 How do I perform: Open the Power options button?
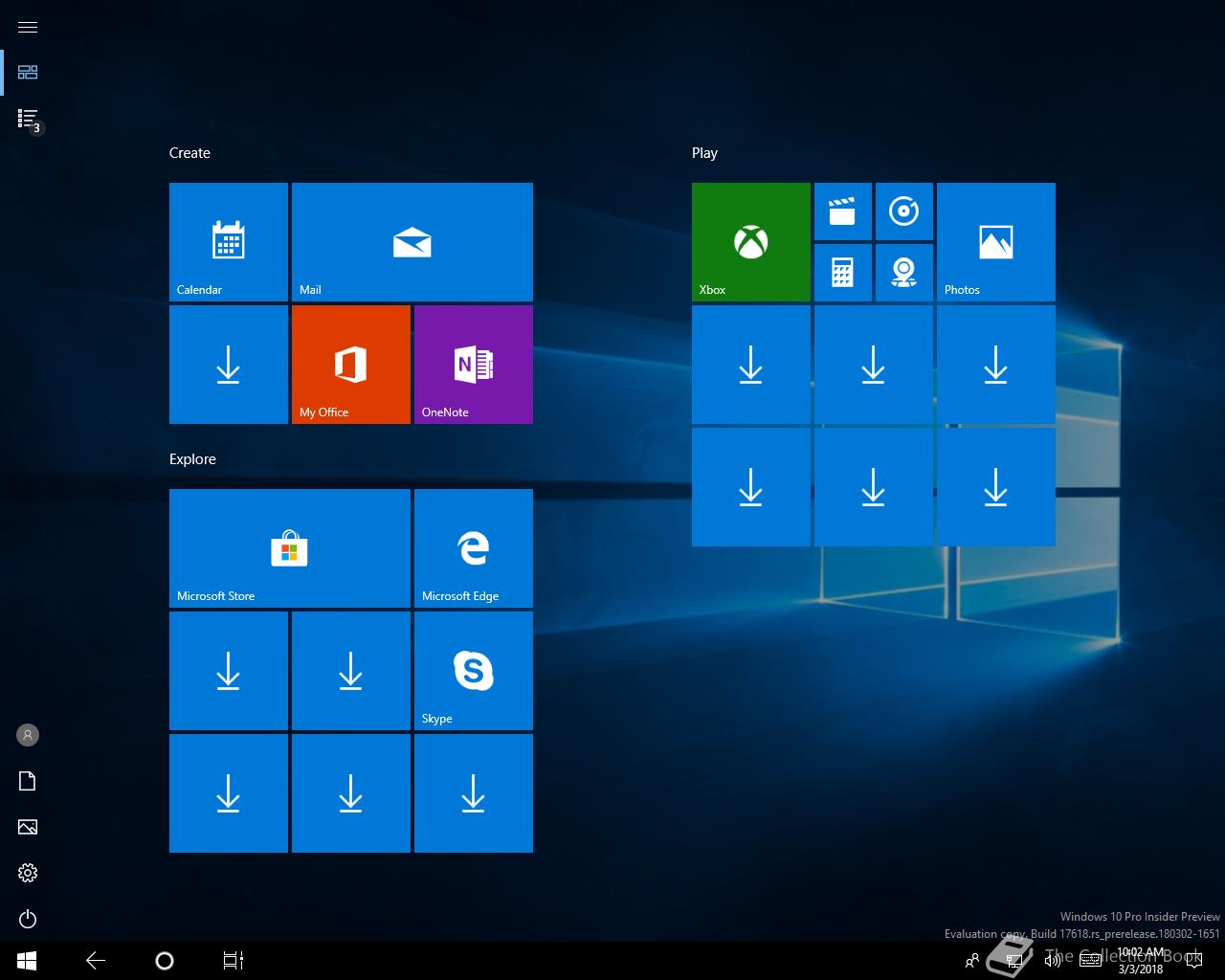coord(28,919)
